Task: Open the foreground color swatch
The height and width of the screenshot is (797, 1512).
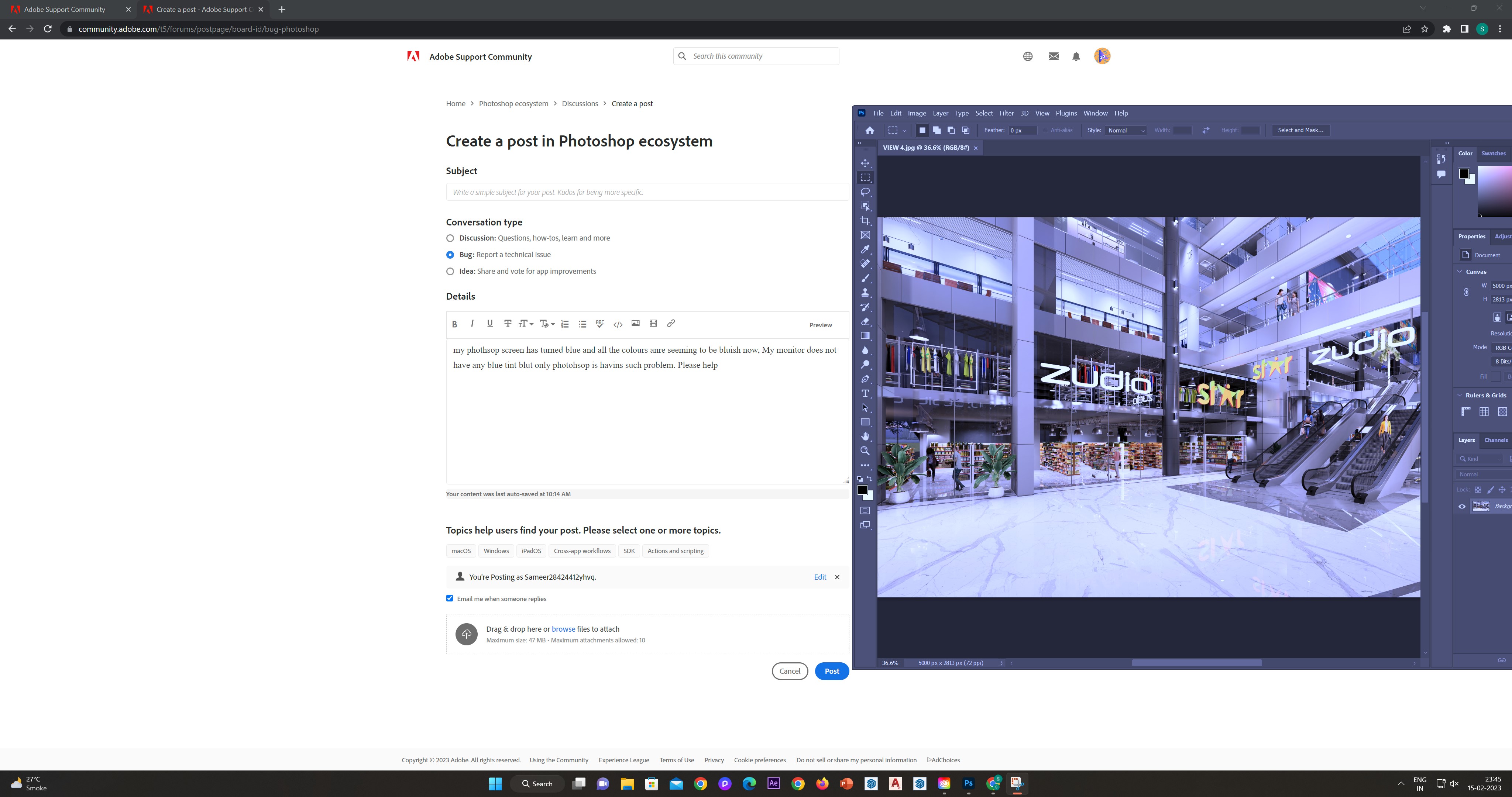Action: (x=862, y=490)
